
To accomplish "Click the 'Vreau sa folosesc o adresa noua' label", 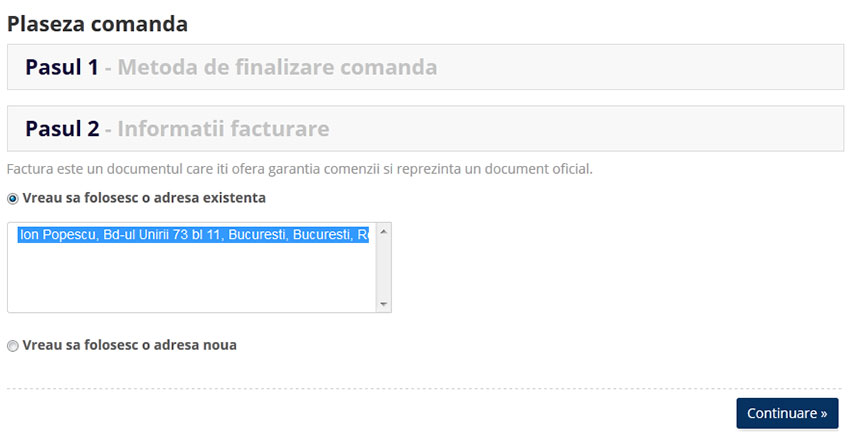I will click(x=130, y=345).
